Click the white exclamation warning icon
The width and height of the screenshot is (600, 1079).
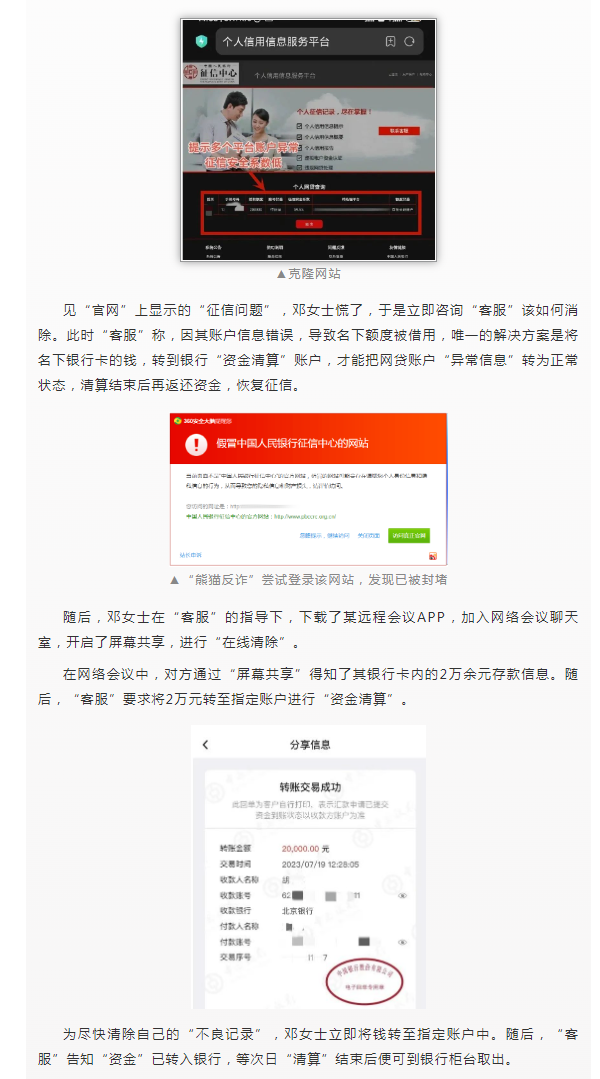196,443
